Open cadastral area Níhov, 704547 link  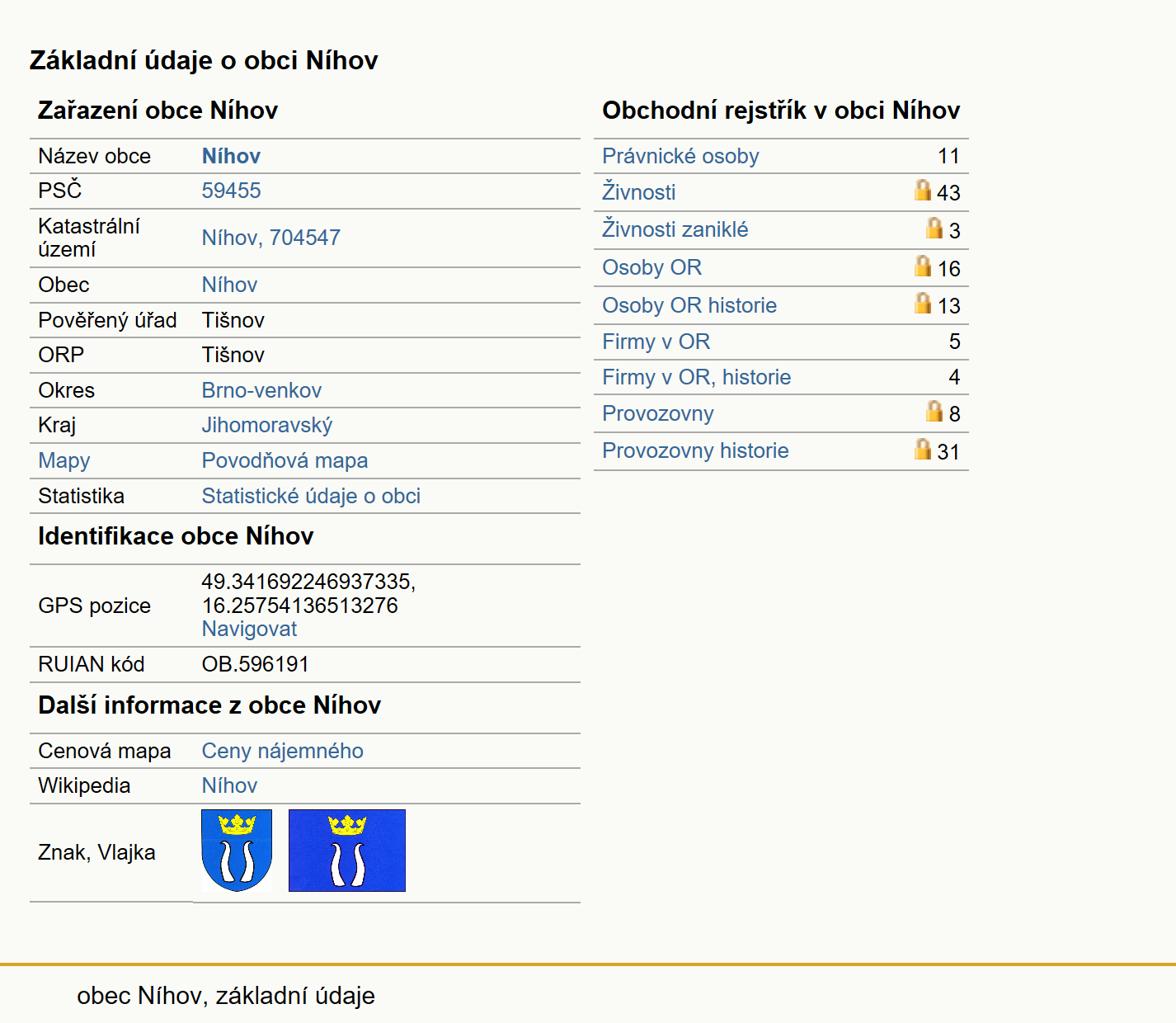271,238
